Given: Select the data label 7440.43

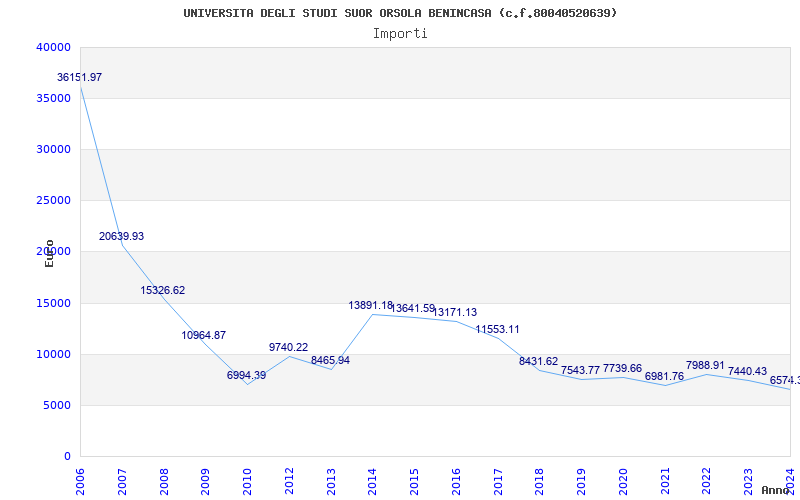Looking at the screenshot, I should pos(747,371).
